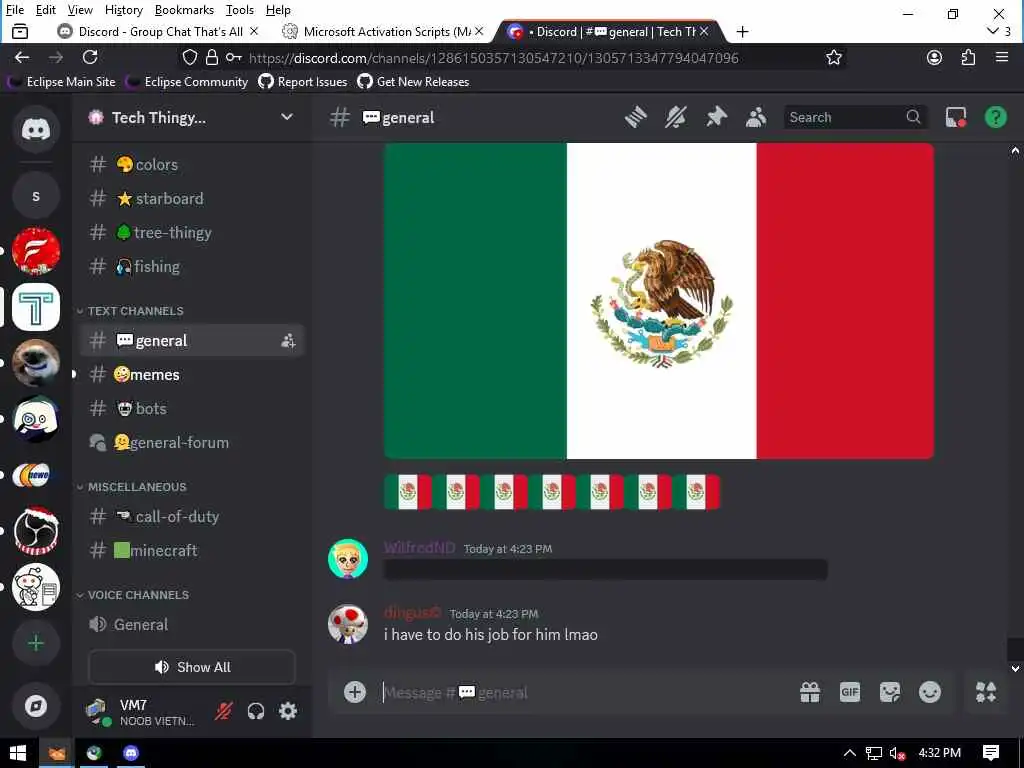The width and height of the screenshot is (1024, 768).
Task: Open the memes channel
Action: click(192, 375)
